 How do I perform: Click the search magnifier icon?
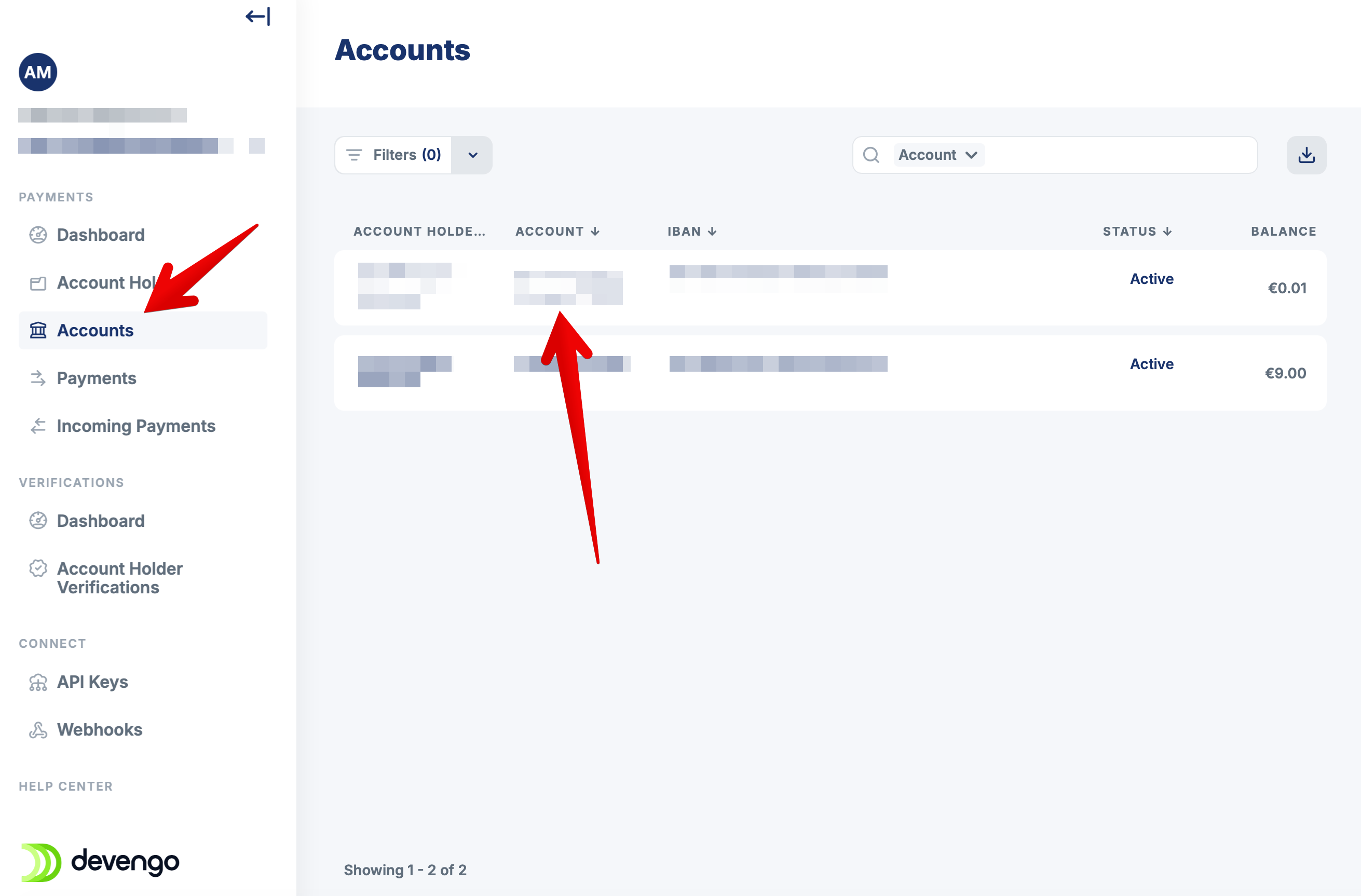870,155
